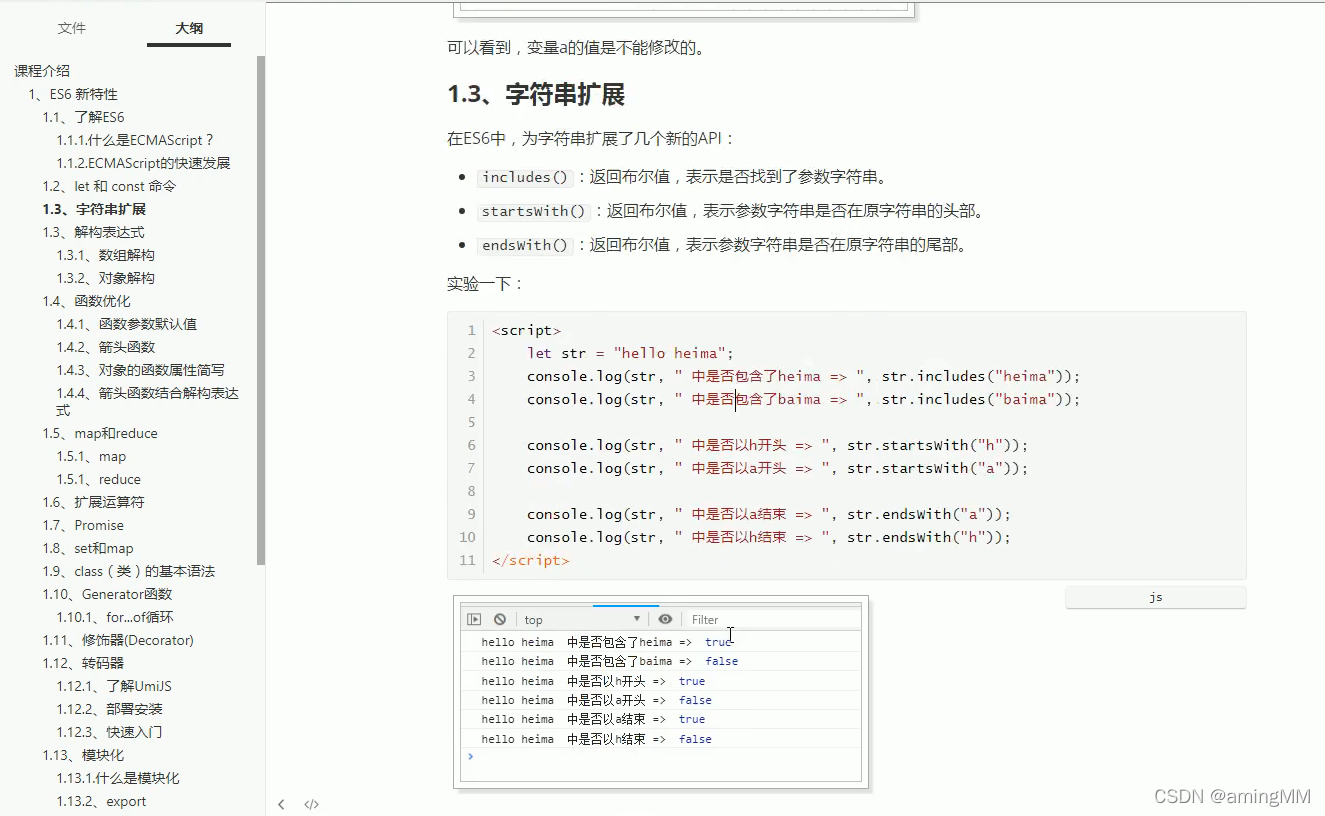This screenshot has height=816, width=1325.
Task: Click code line with str.includes("baima")
Action: [x=804, y=399]
